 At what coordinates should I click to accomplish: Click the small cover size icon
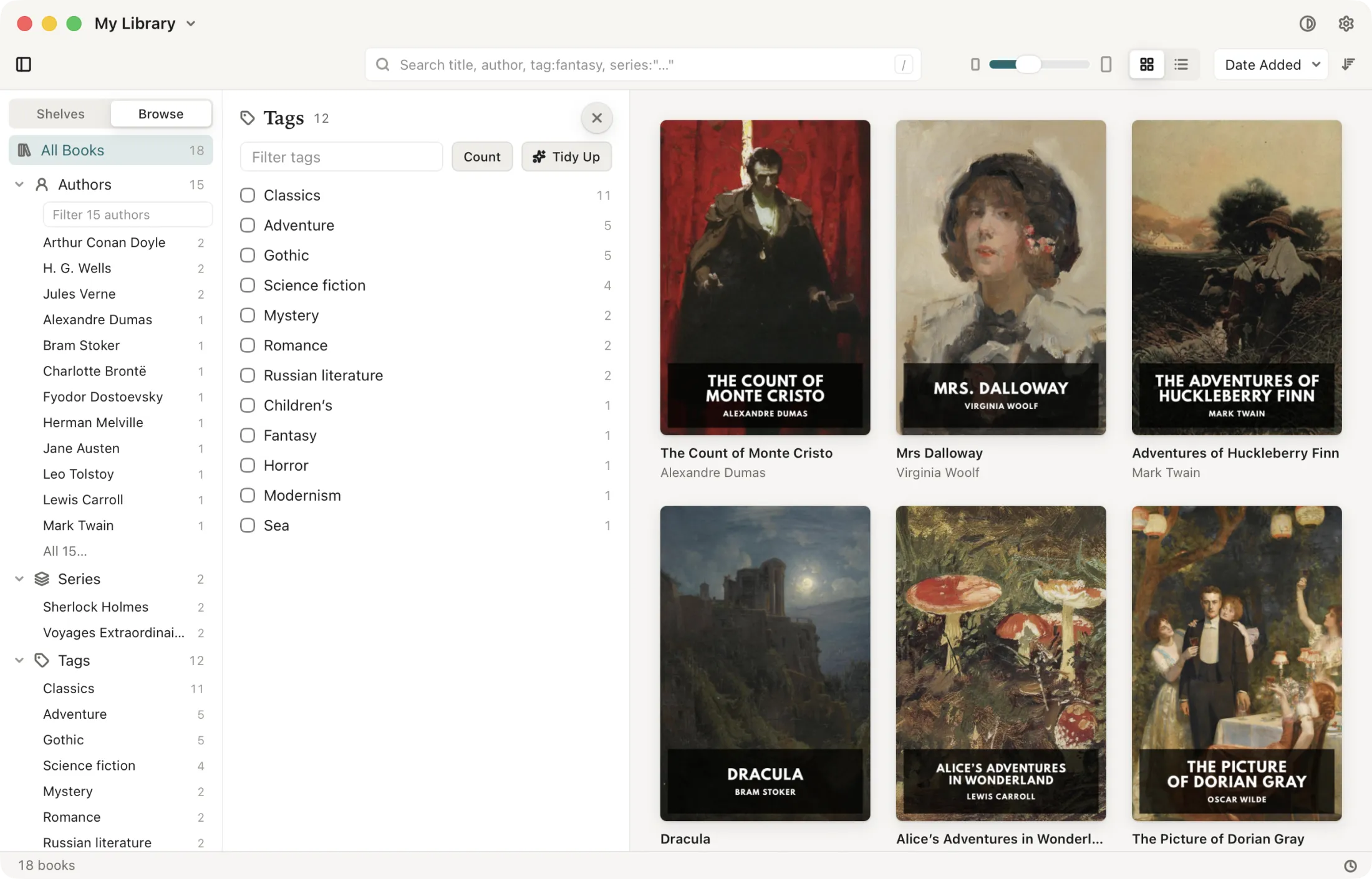[975, 64]
